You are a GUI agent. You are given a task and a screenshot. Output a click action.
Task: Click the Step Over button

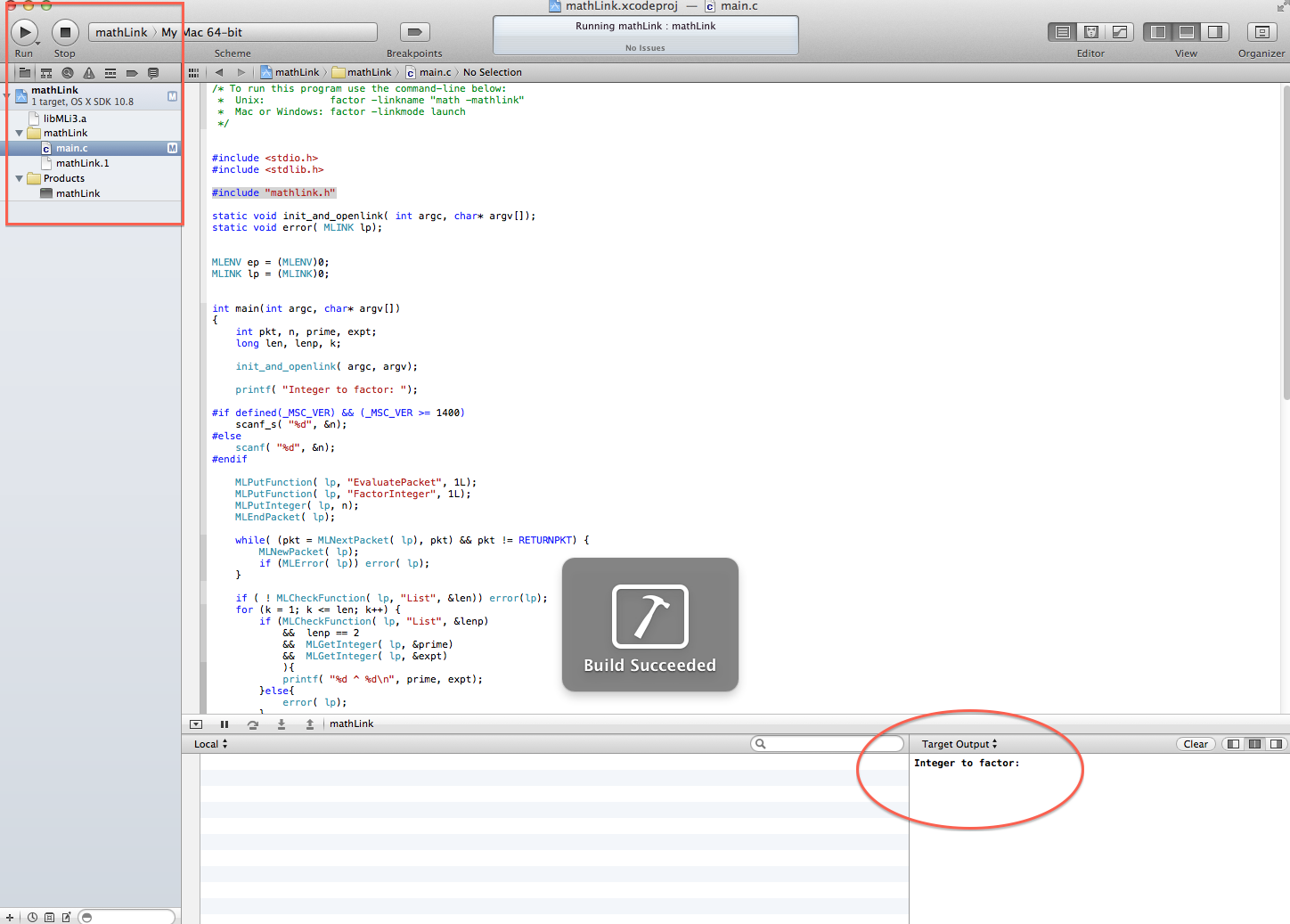coord(253,724)
